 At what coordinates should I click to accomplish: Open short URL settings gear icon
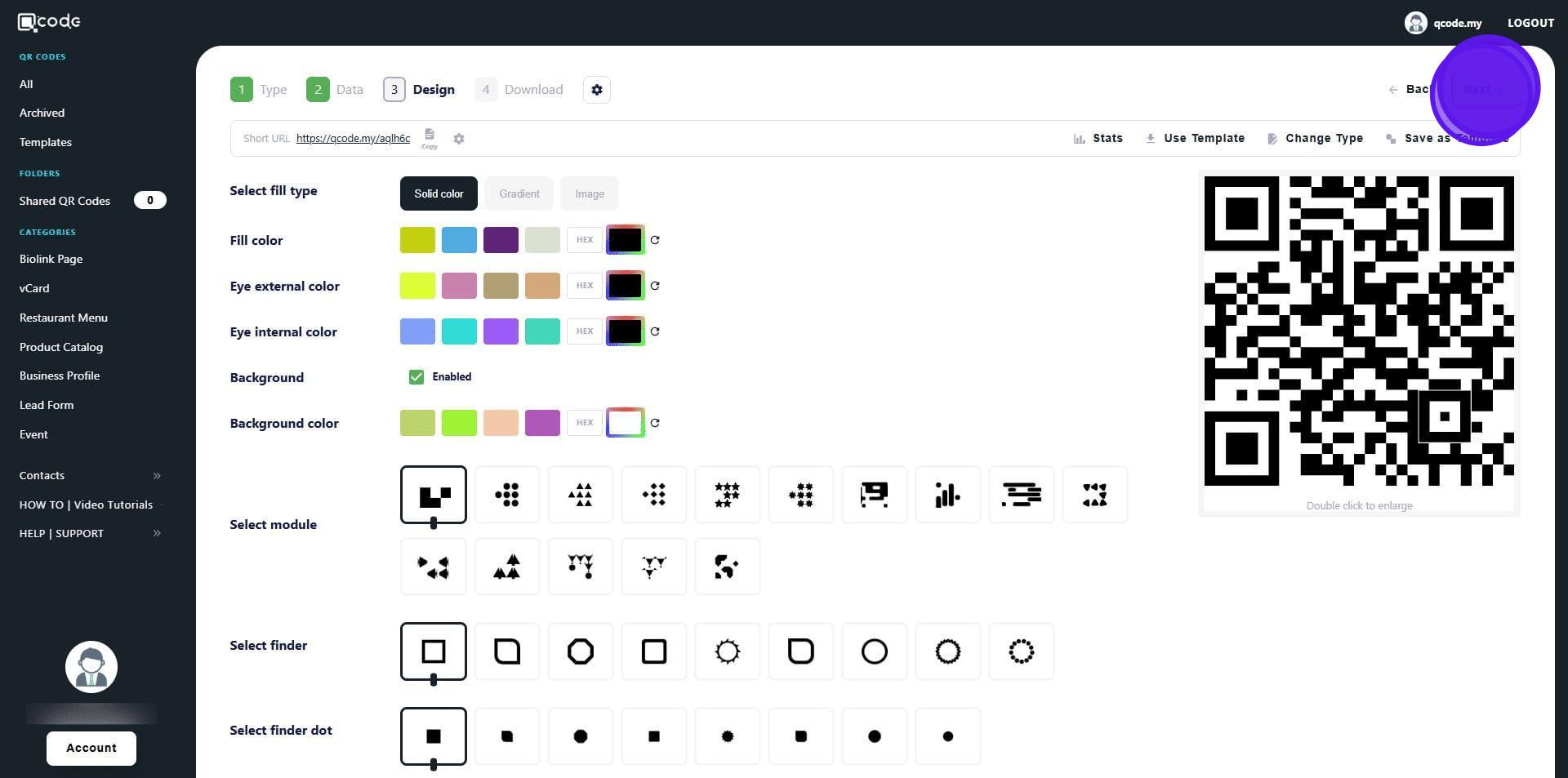click(x=459, y=139)
